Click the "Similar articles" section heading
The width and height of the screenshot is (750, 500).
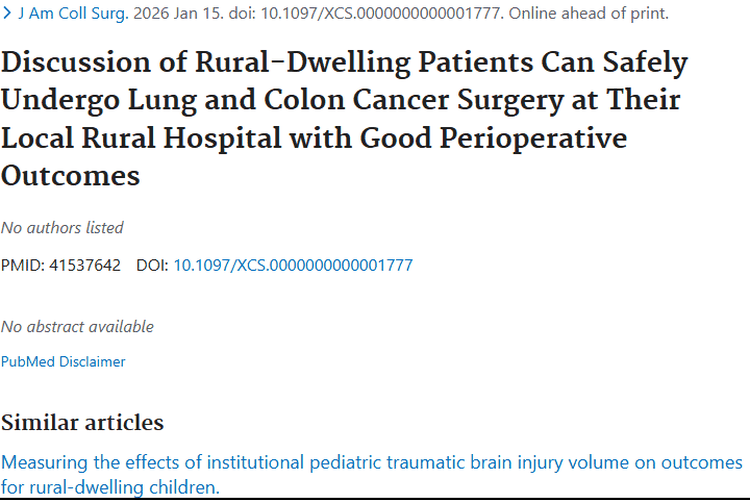82,422
